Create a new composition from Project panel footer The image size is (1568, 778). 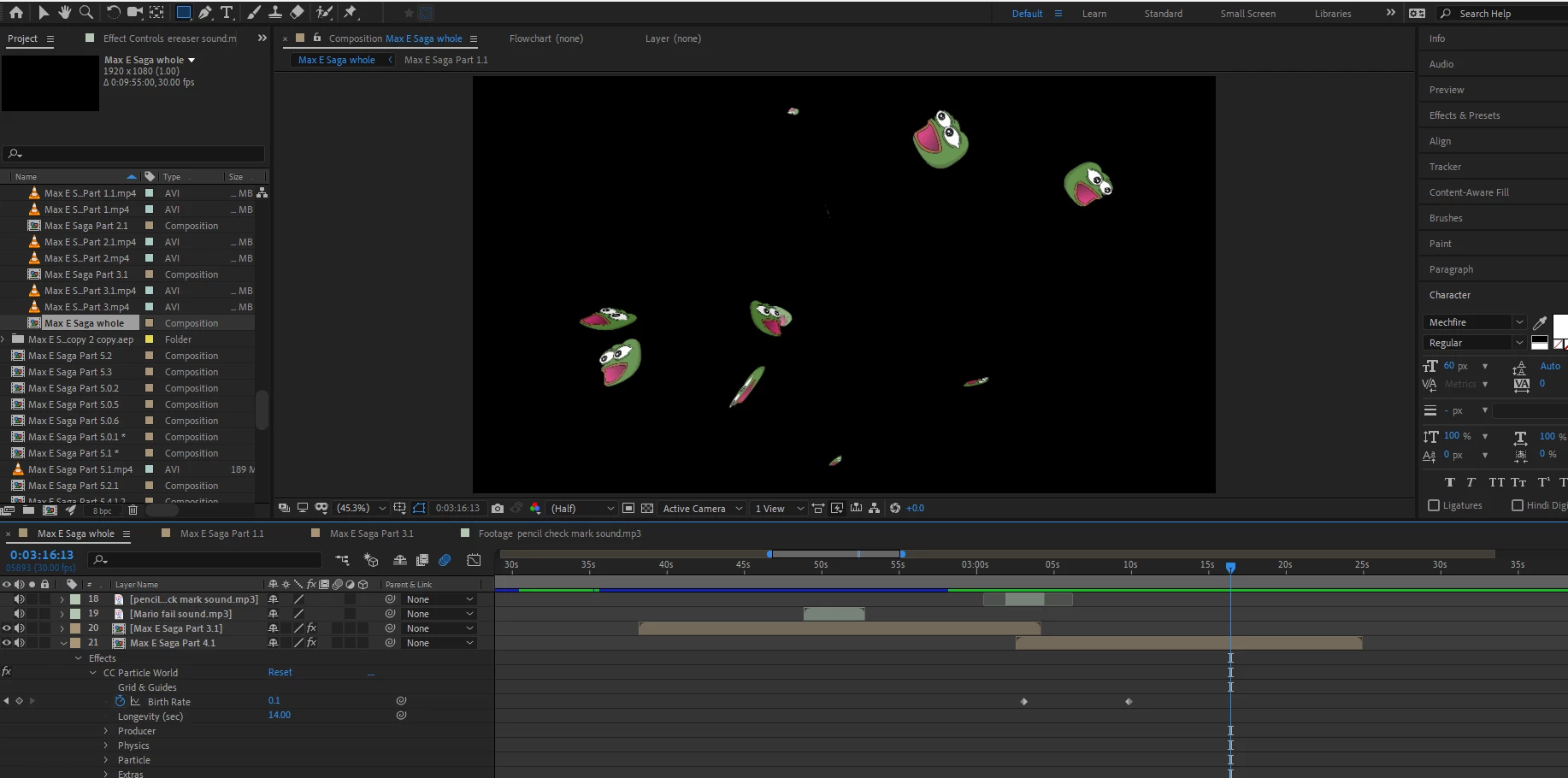click(x=50, y=510)
